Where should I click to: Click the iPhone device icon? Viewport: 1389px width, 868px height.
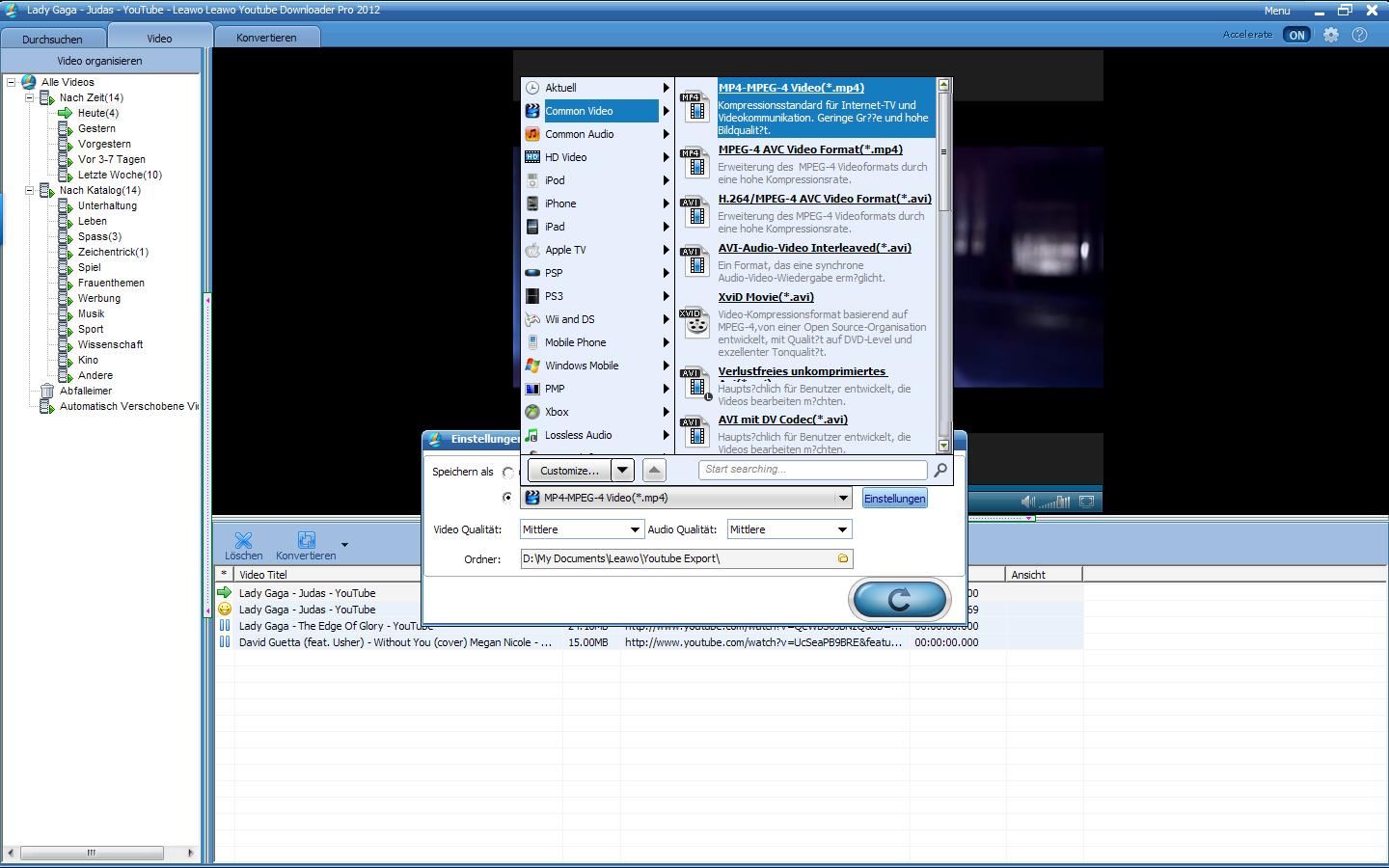pyautogui.click(x=532, y=203)
